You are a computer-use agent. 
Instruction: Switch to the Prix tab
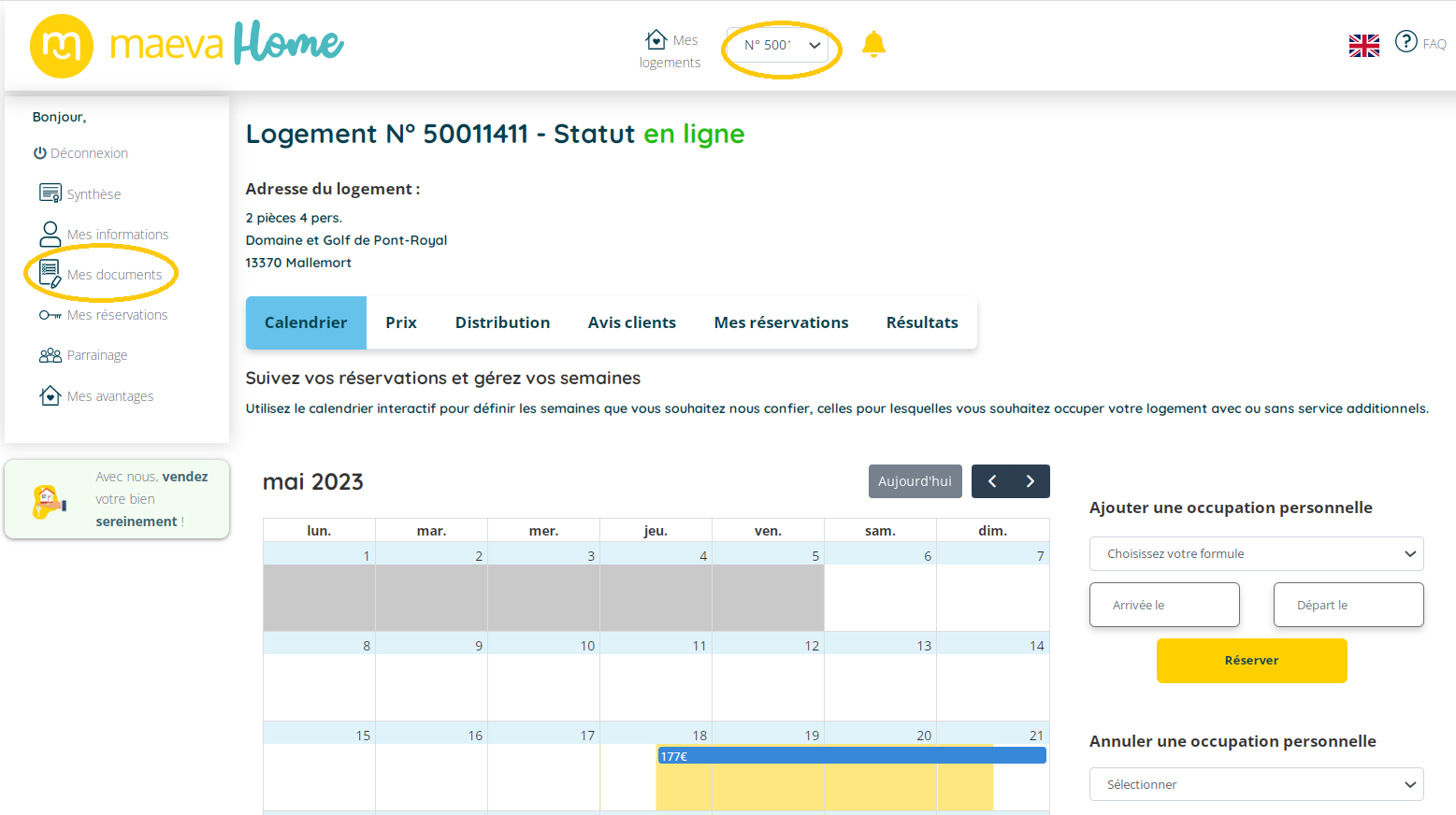point(401,322)
